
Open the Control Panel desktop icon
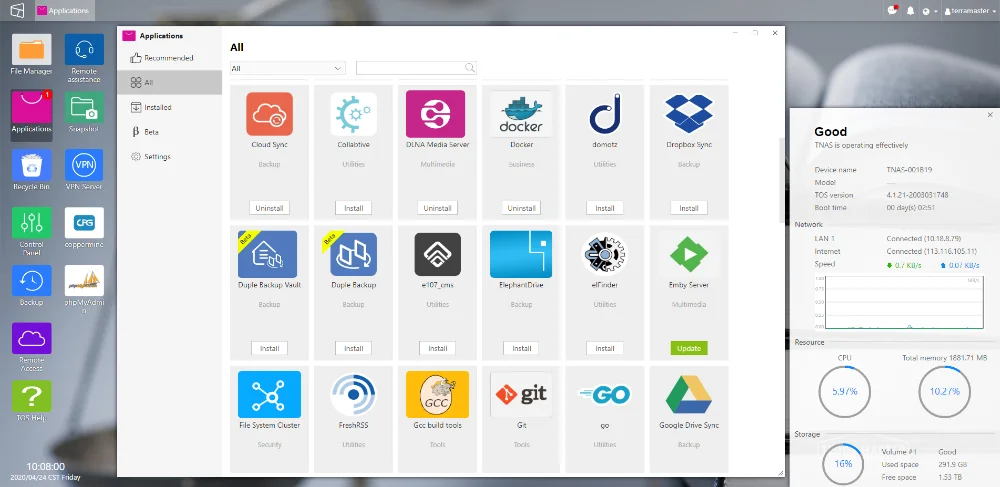pyautogui.click(x=31, y=222)
